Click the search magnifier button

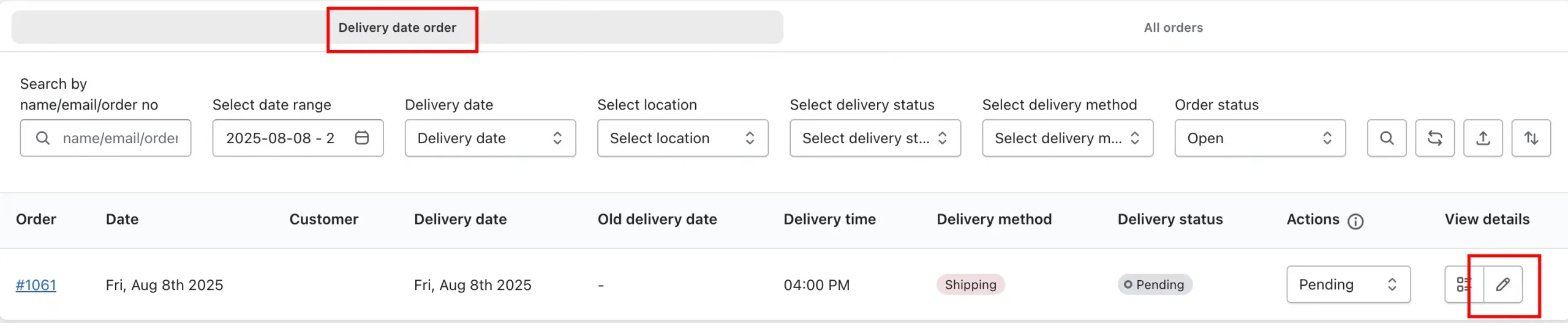[1387, 138]
